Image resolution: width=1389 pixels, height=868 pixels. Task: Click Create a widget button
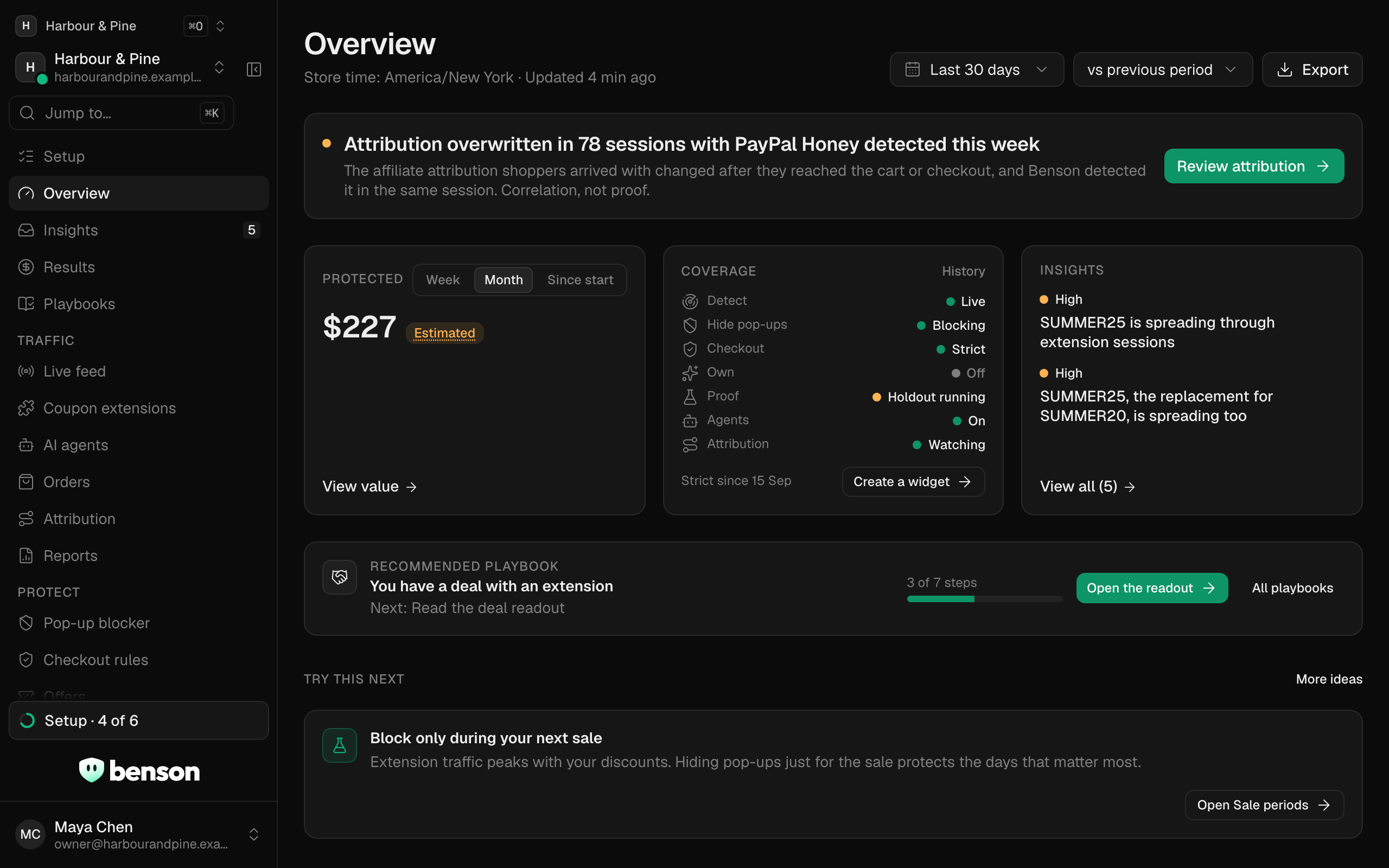pyautogui.click(x=913, y=482)
